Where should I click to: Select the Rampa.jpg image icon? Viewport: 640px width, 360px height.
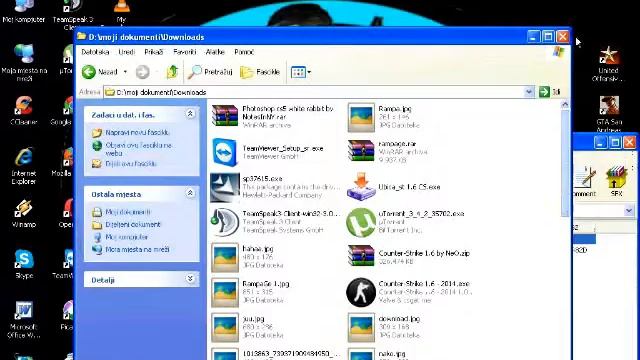[x=361, y=117]
